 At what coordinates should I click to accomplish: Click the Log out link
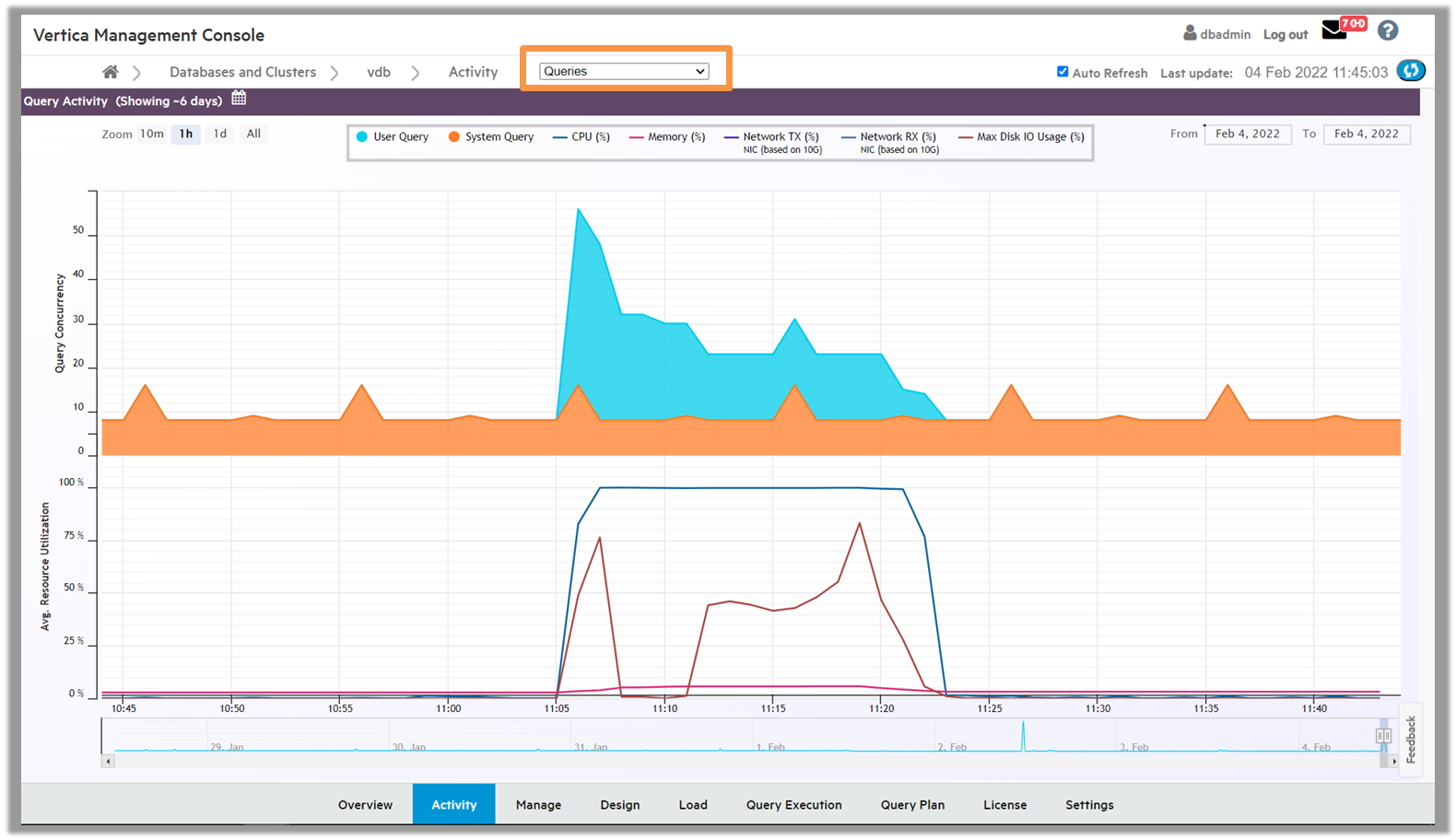[x=1285, y=35]
